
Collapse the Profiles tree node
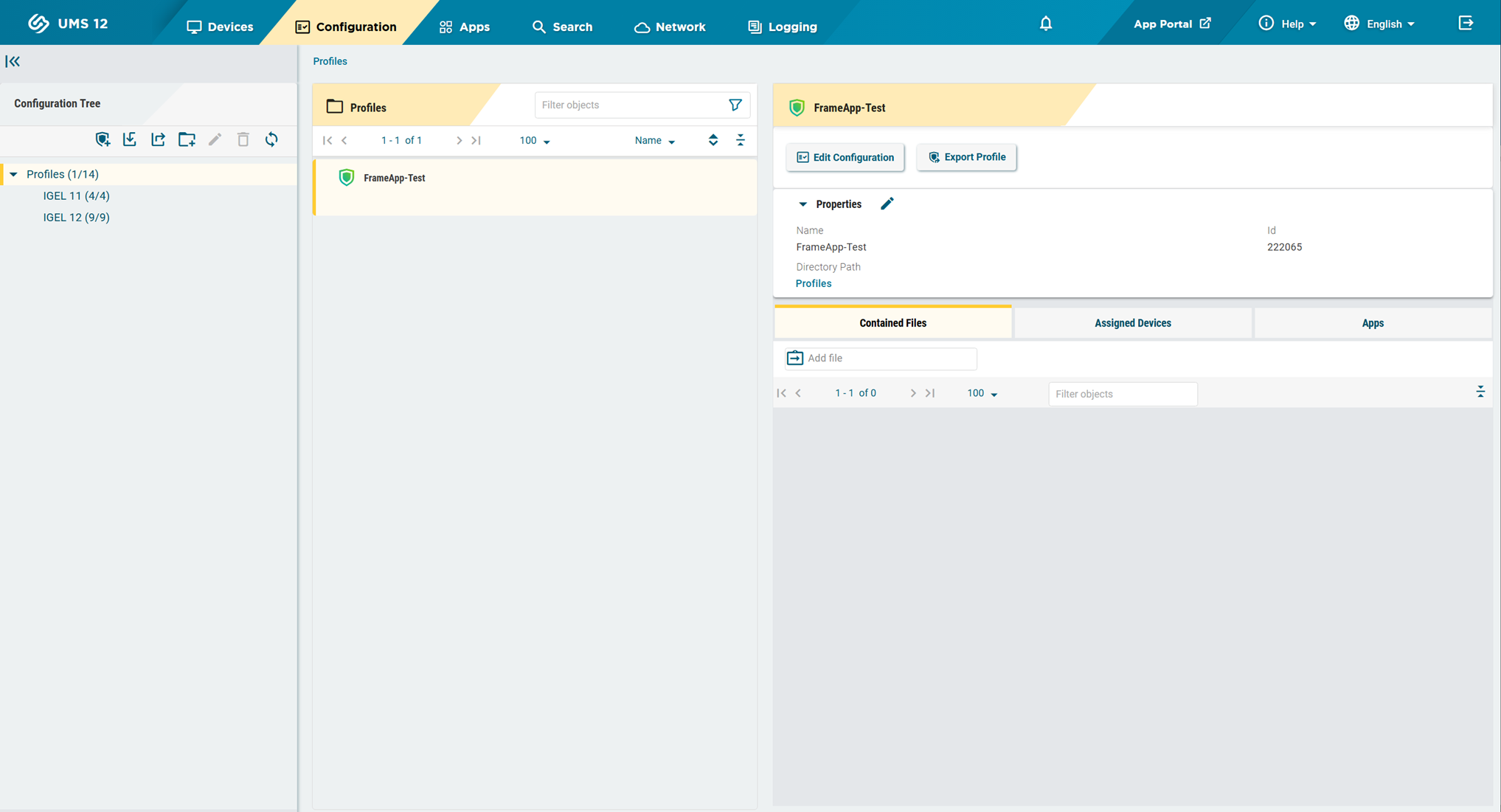click(x=12, y=173)
